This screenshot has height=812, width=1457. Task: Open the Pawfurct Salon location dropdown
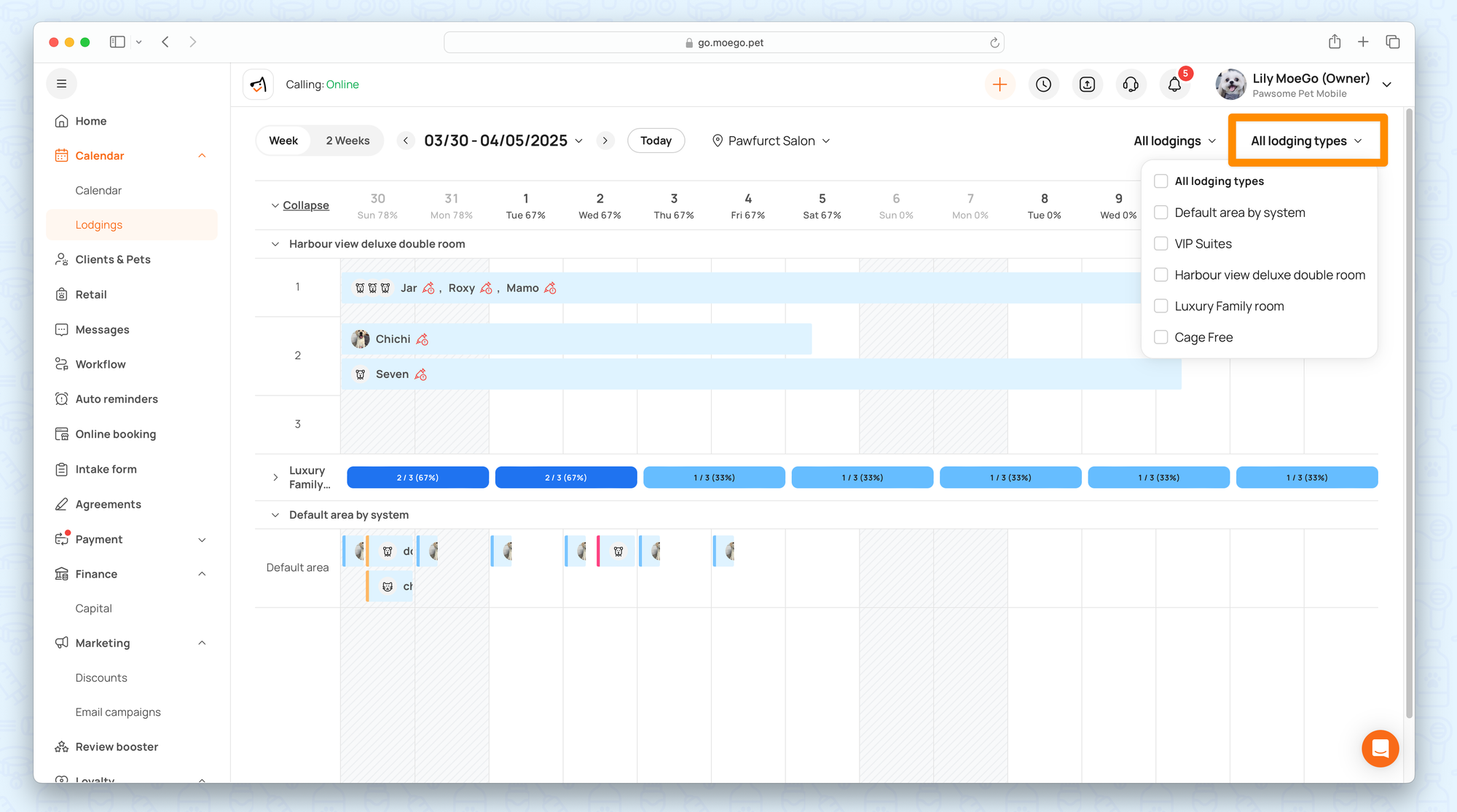tap(771, 141)
